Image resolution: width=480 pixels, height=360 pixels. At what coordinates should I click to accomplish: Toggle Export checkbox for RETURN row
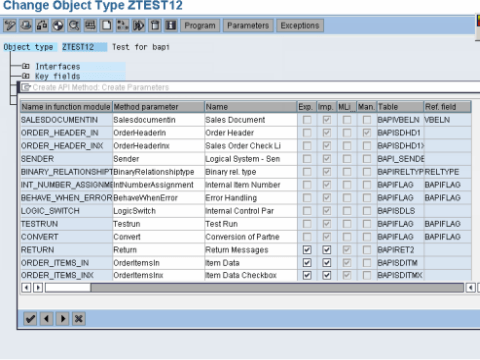pos(307,250)
